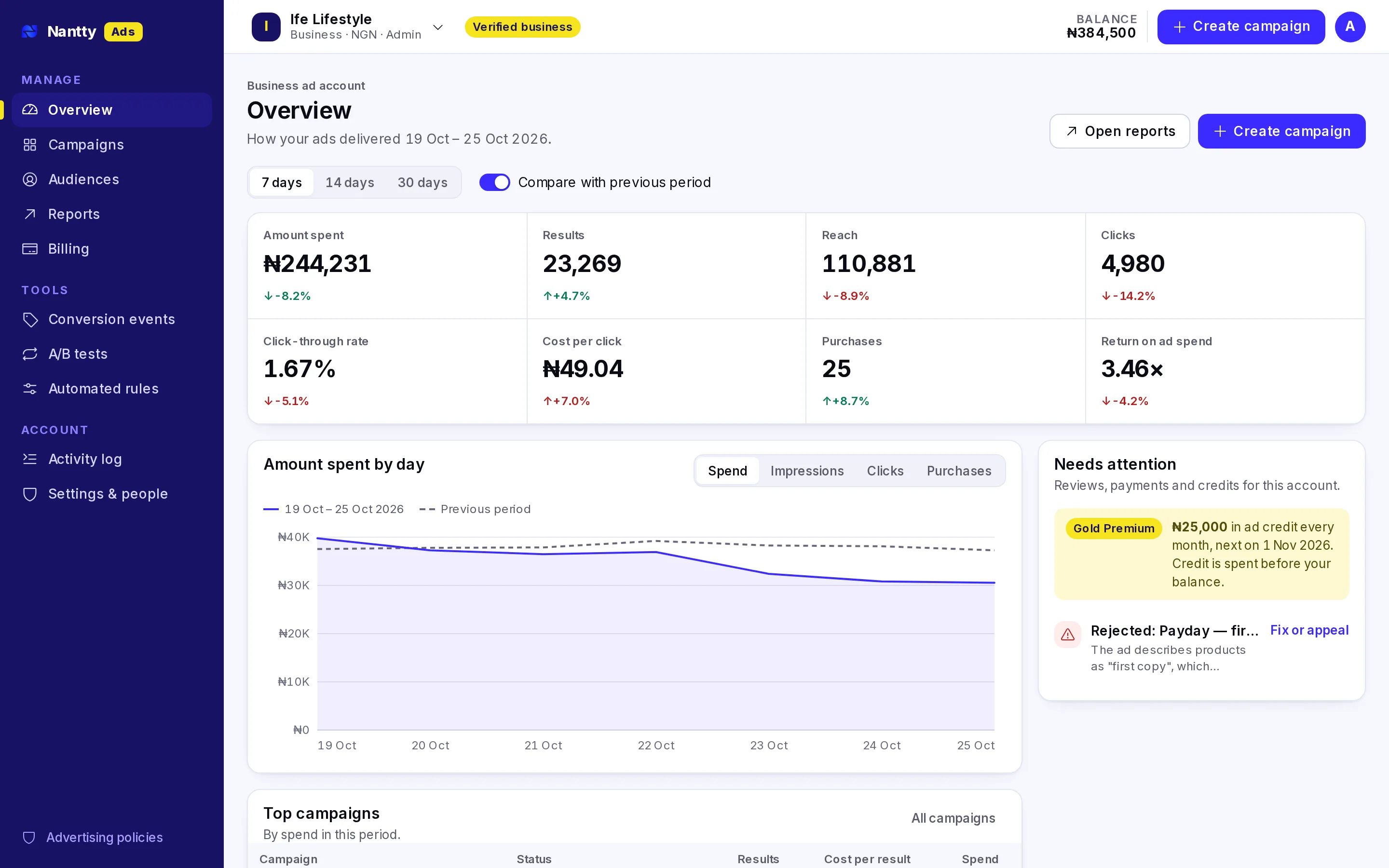Click the red warning icon on rejected ad
This screenshot has width=1389, height=868.
pos(1068,634)
